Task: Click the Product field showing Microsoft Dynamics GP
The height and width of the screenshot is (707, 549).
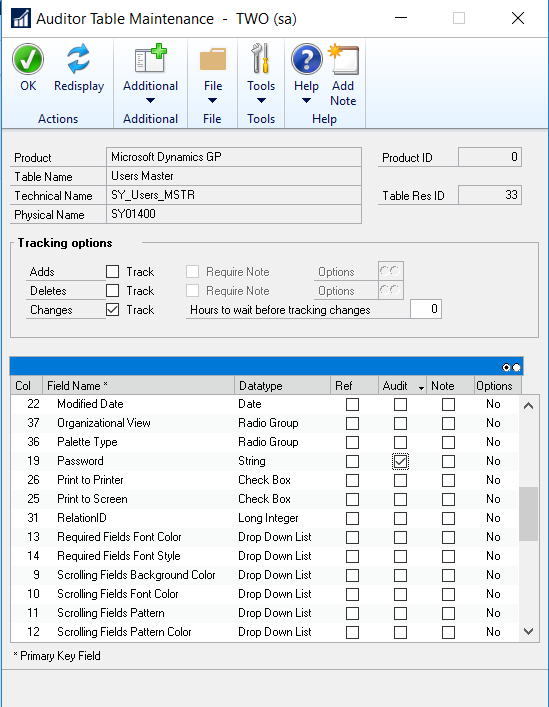Action: pyautogui.click(x=234, y=157)
